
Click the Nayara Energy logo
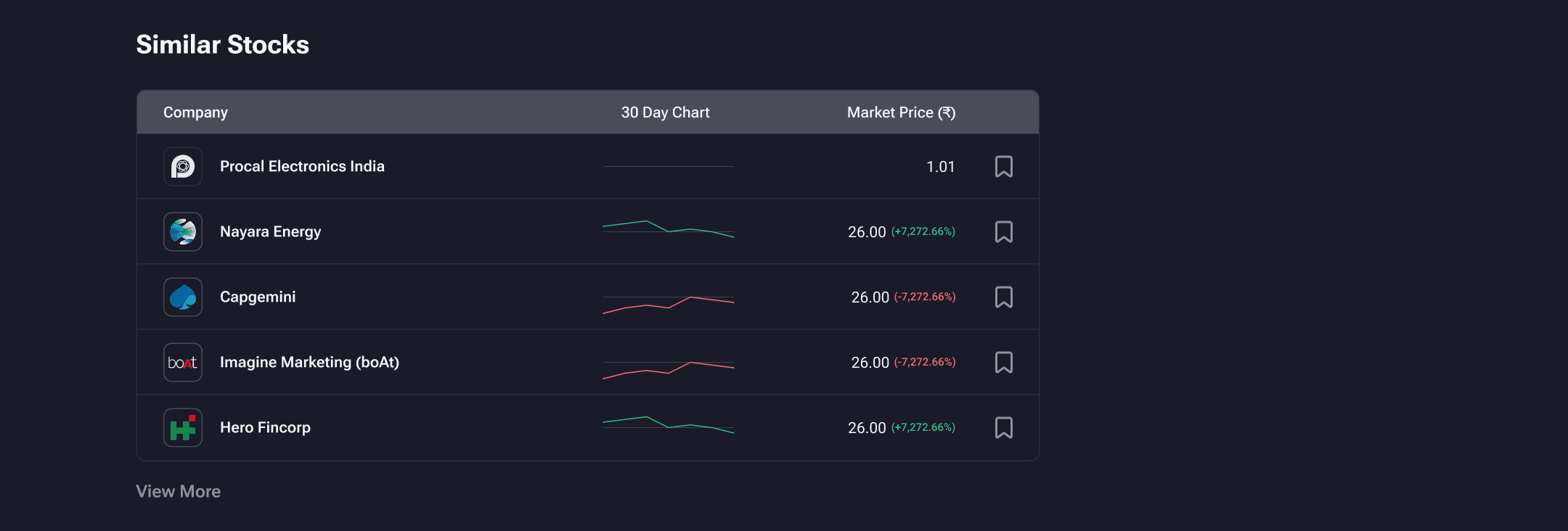tap(183, 232)
